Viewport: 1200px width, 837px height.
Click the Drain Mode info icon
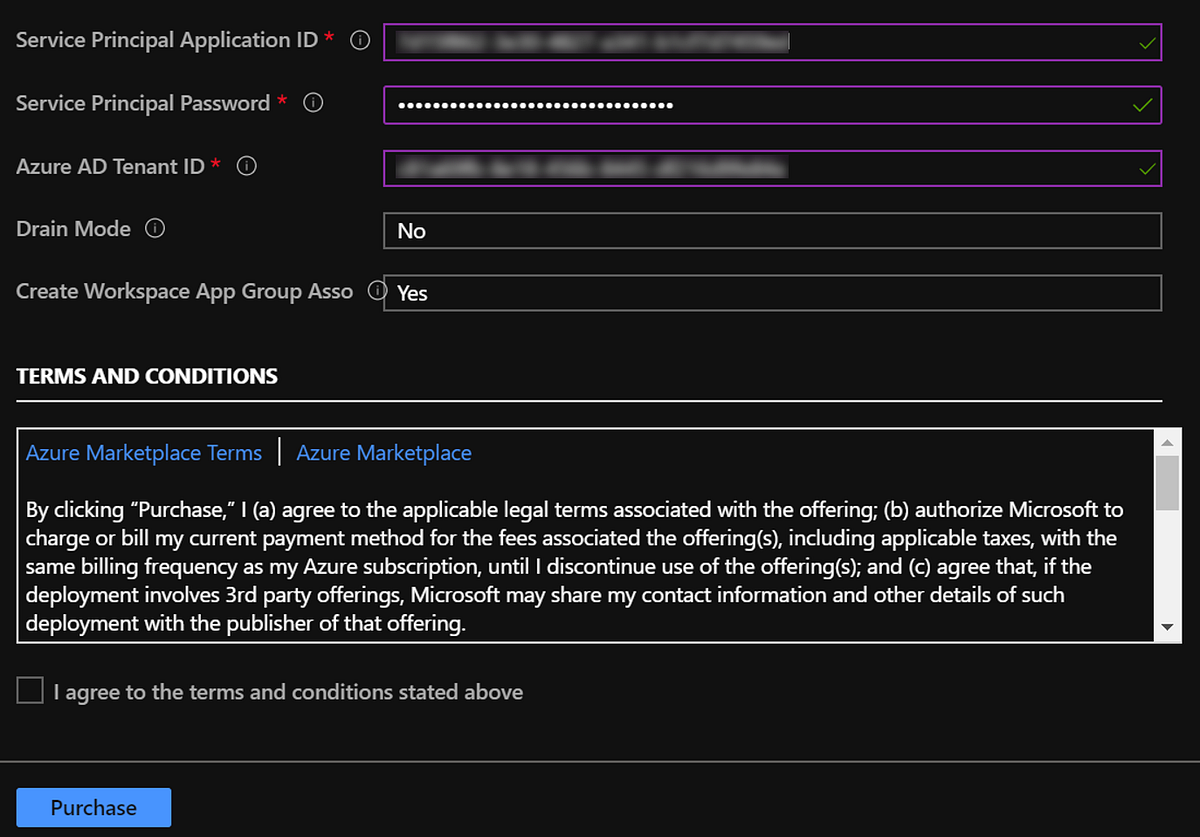(155, 229)
